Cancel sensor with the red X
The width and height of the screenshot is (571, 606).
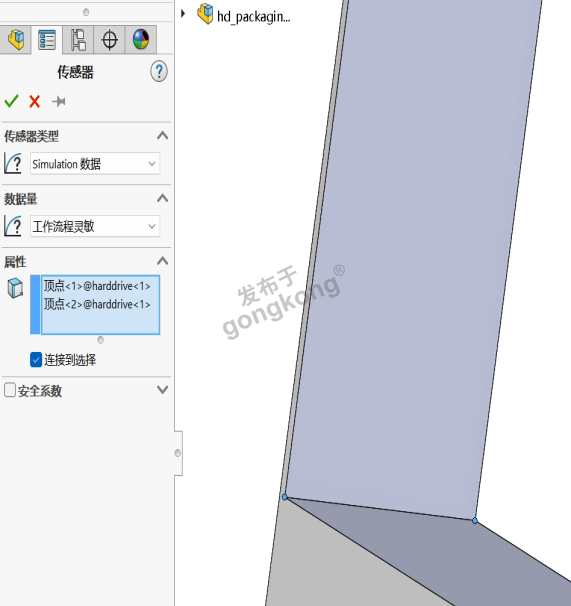(x=35, y=102)
